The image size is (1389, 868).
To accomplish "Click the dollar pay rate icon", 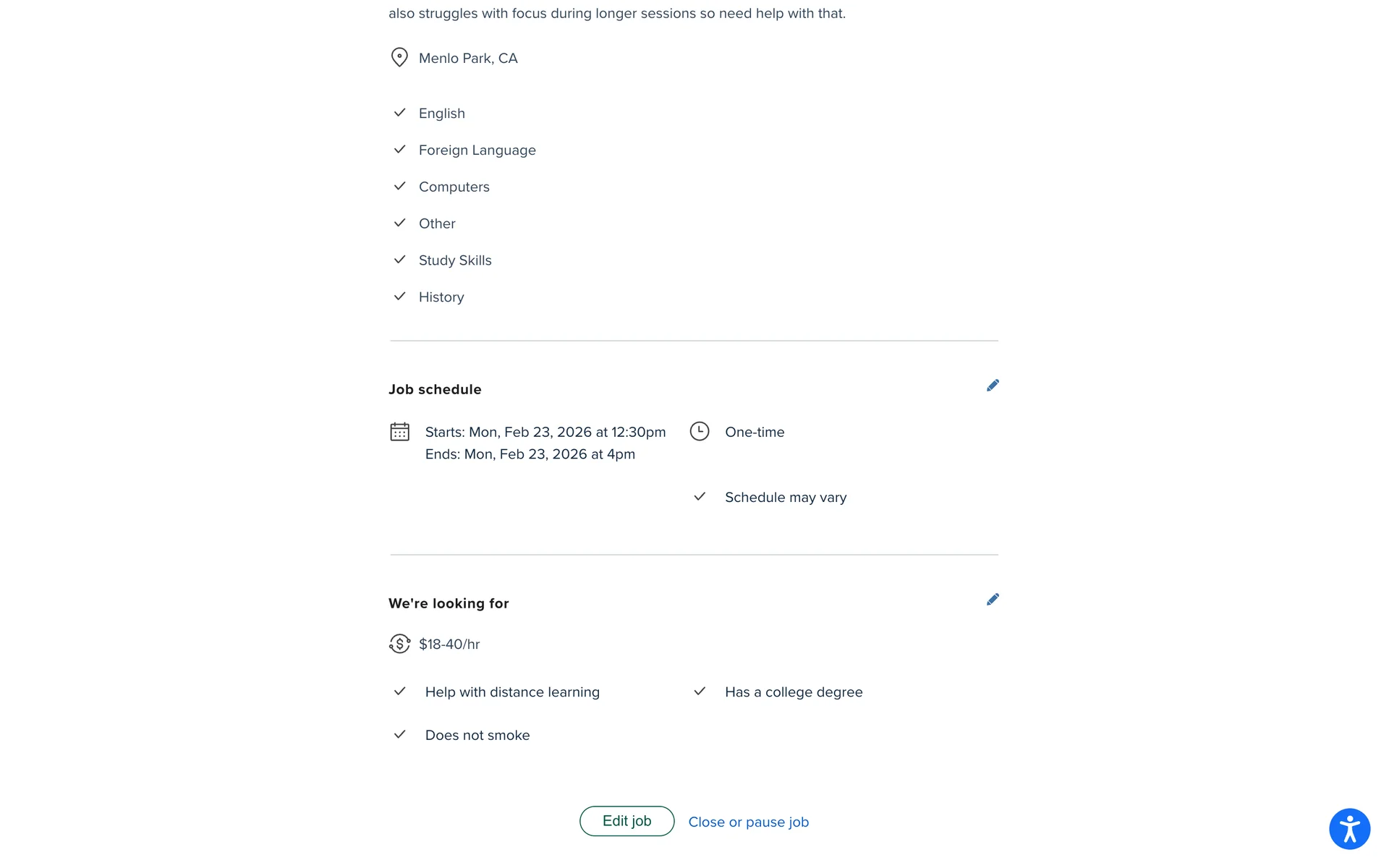I will click(399, 644).
